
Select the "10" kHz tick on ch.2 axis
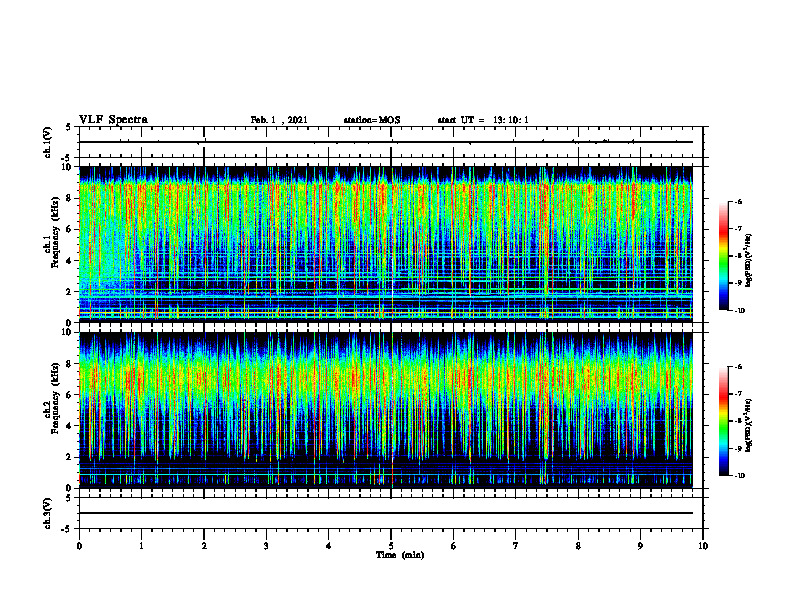click(x=68, y=332)
